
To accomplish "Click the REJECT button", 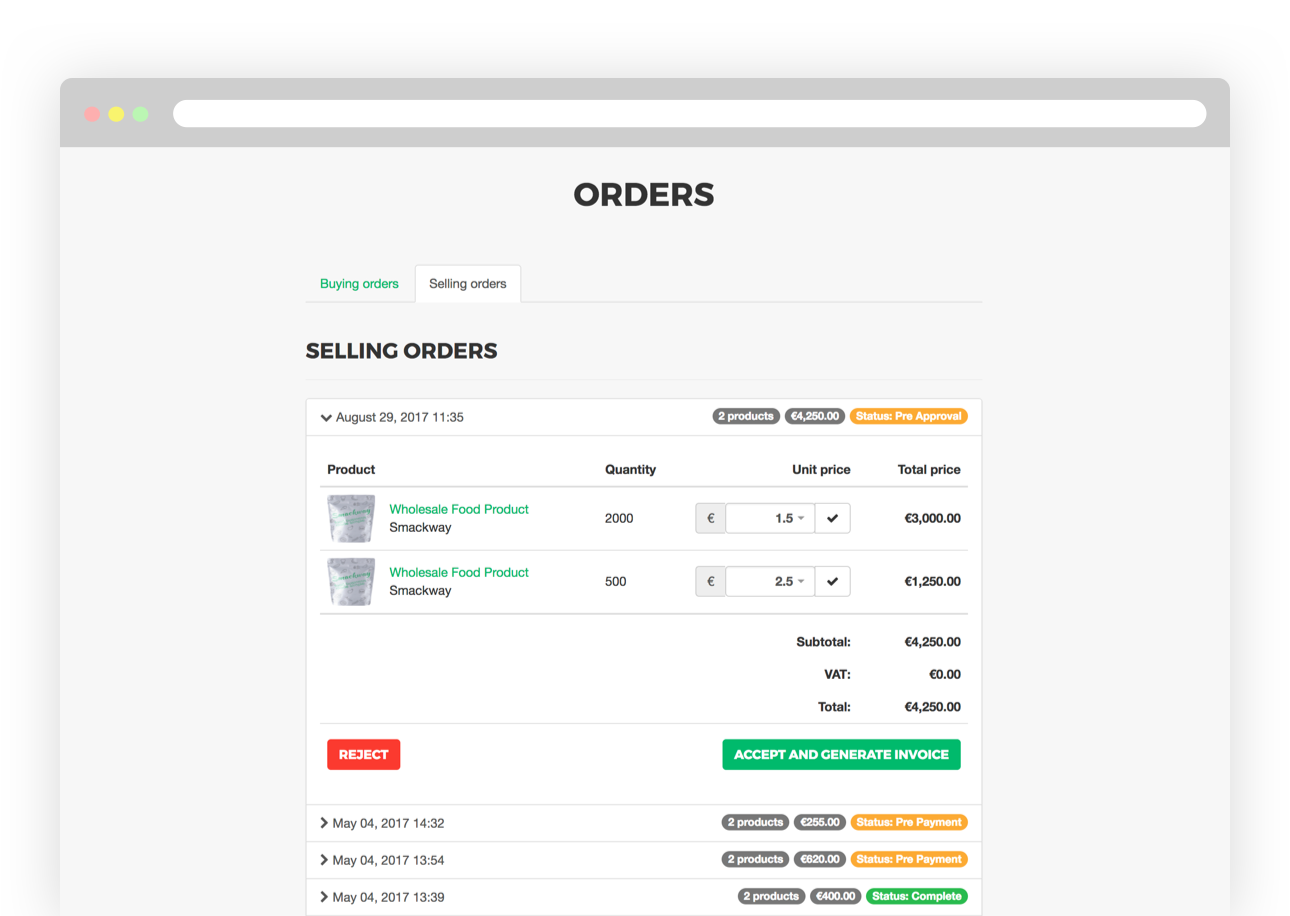I will [x=363, y=754].
